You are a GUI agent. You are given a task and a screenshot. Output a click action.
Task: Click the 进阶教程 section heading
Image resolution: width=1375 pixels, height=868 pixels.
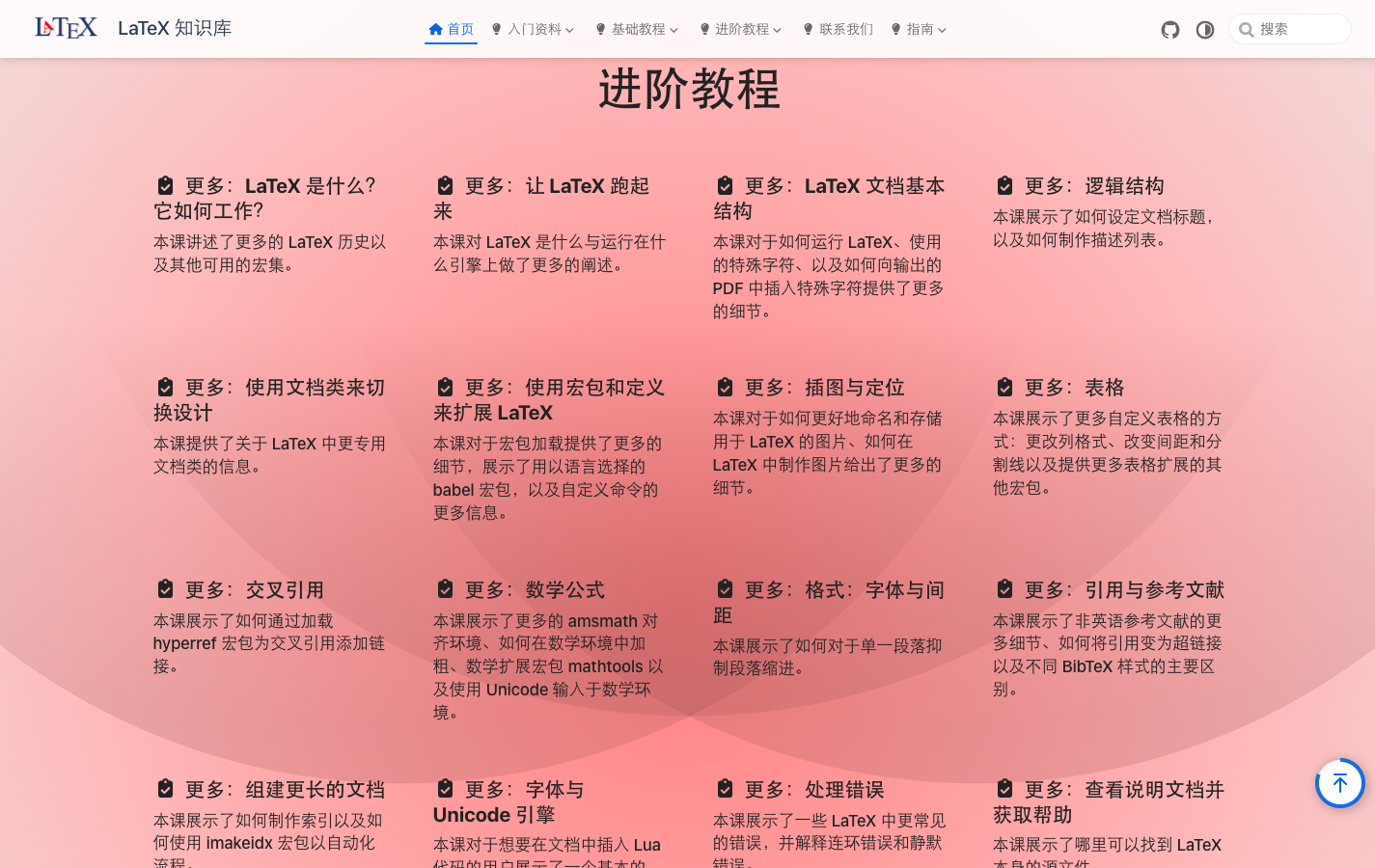[689, 89]
